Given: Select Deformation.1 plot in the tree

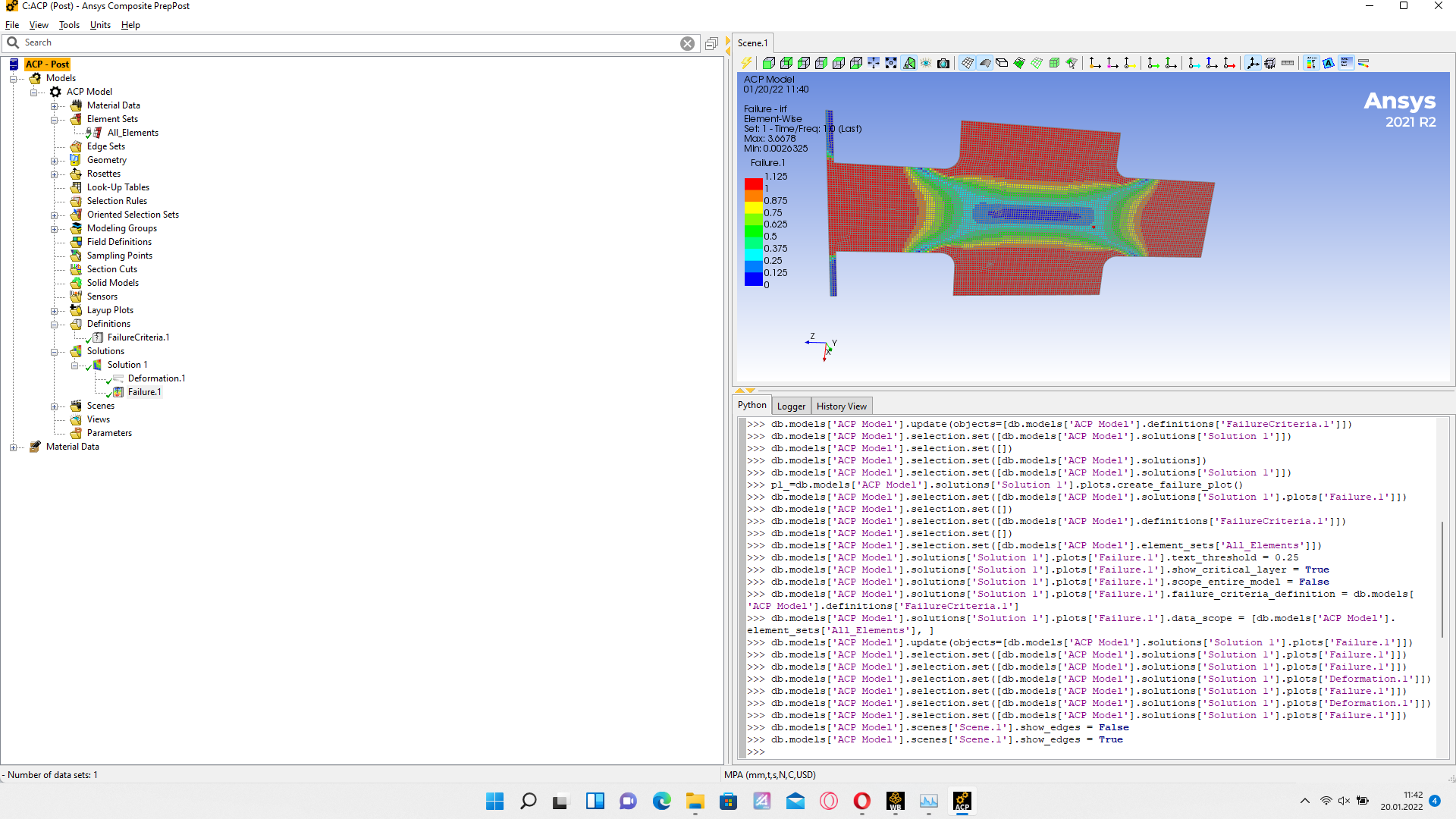Looking at the screenshot, I should pos(156,378).
